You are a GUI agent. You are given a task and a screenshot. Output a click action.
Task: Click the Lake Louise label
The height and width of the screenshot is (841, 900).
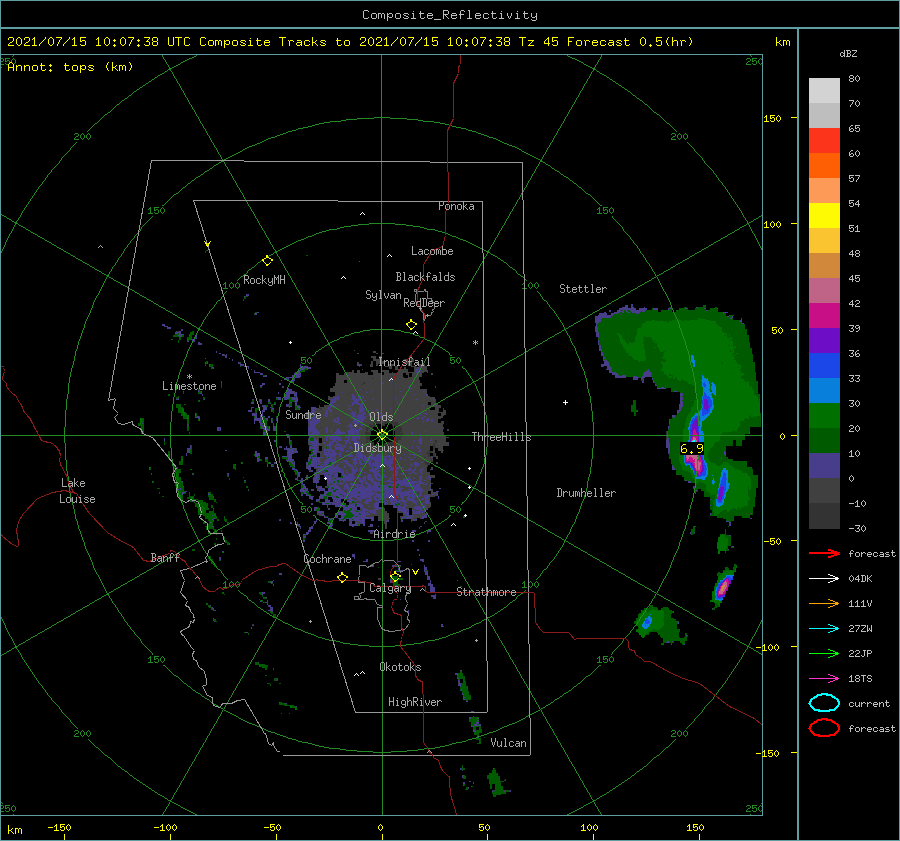tap(77, 491)
